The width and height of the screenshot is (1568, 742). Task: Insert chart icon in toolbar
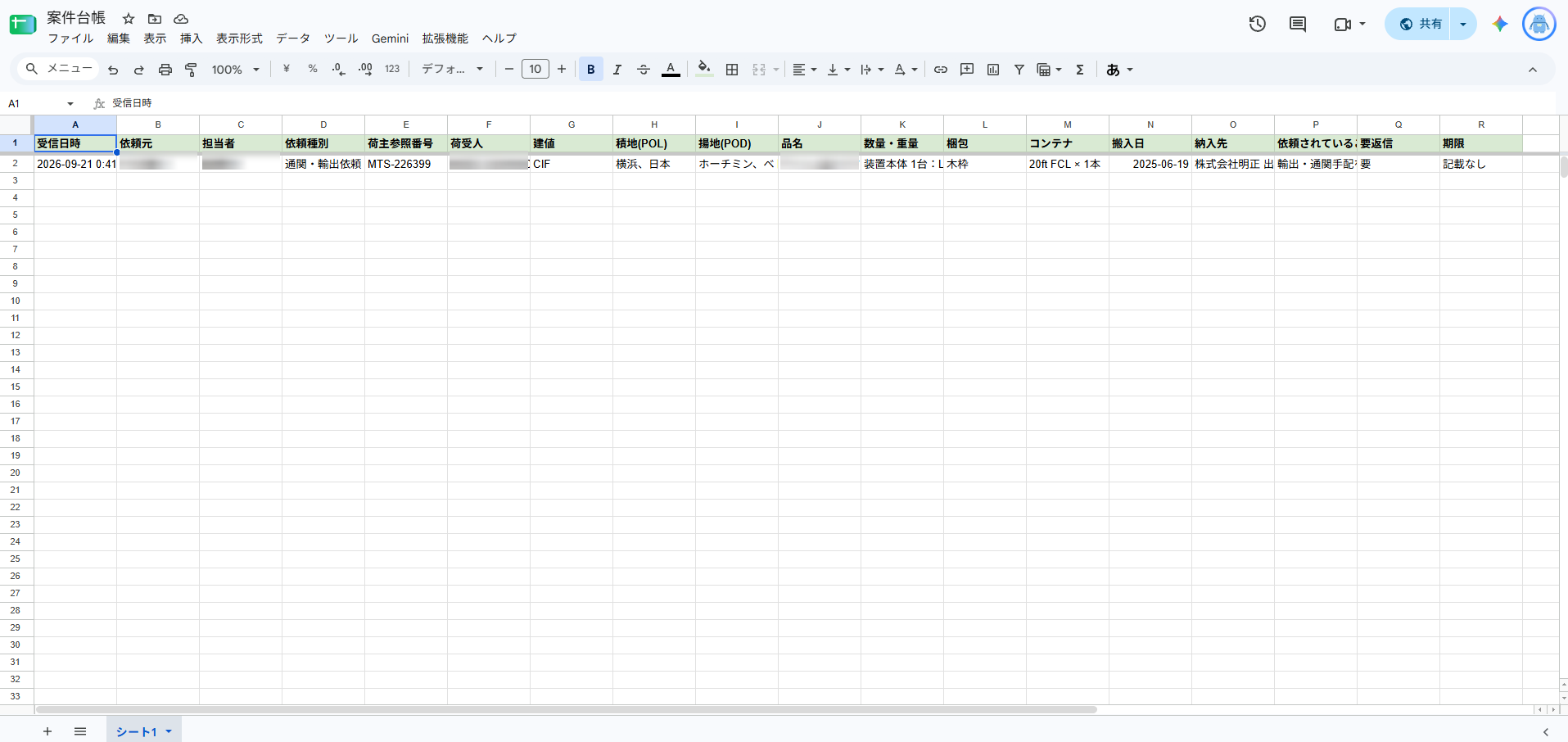coord(993,70)
